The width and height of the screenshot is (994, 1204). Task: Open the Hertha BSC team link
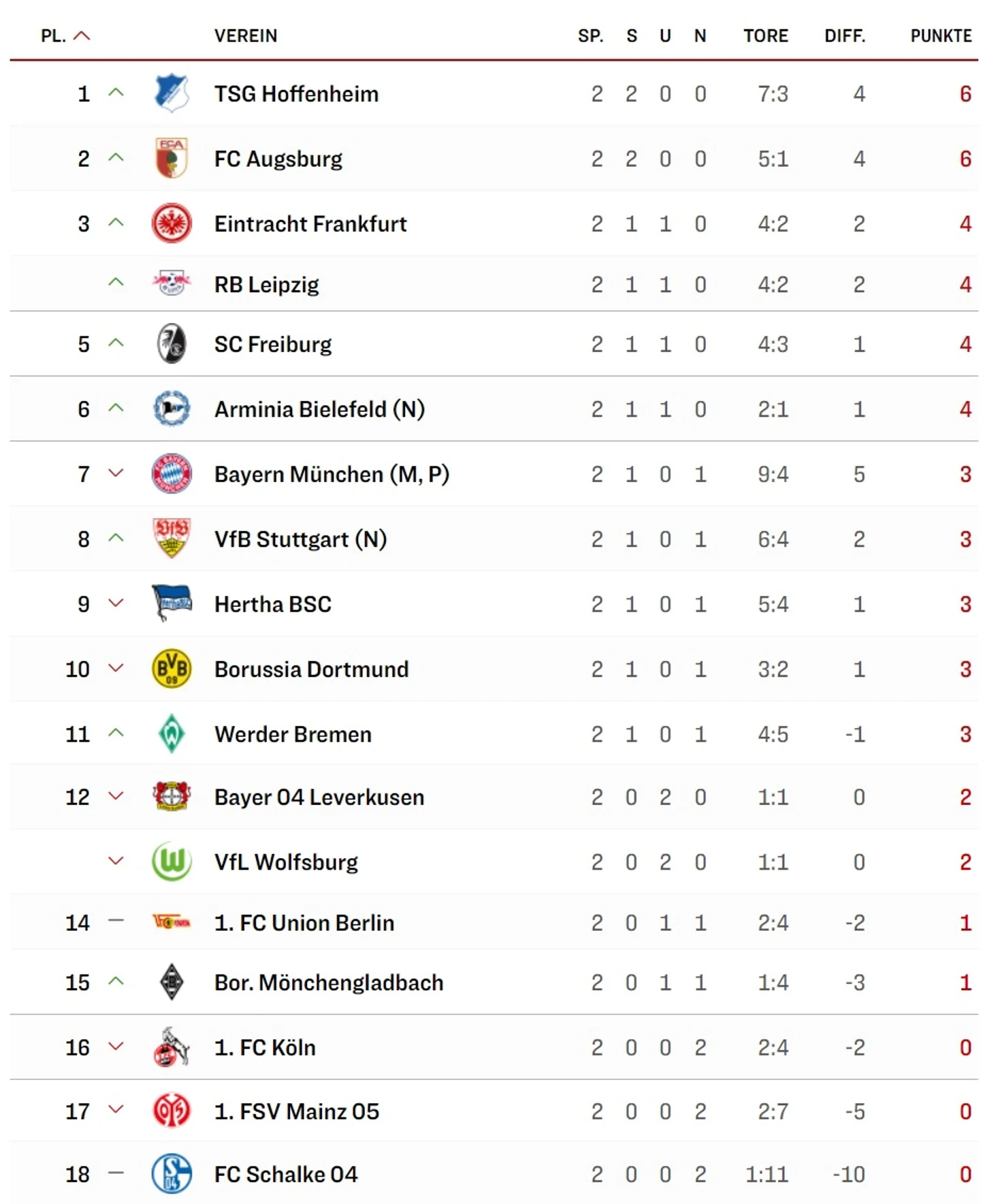(x=272, y=604)
